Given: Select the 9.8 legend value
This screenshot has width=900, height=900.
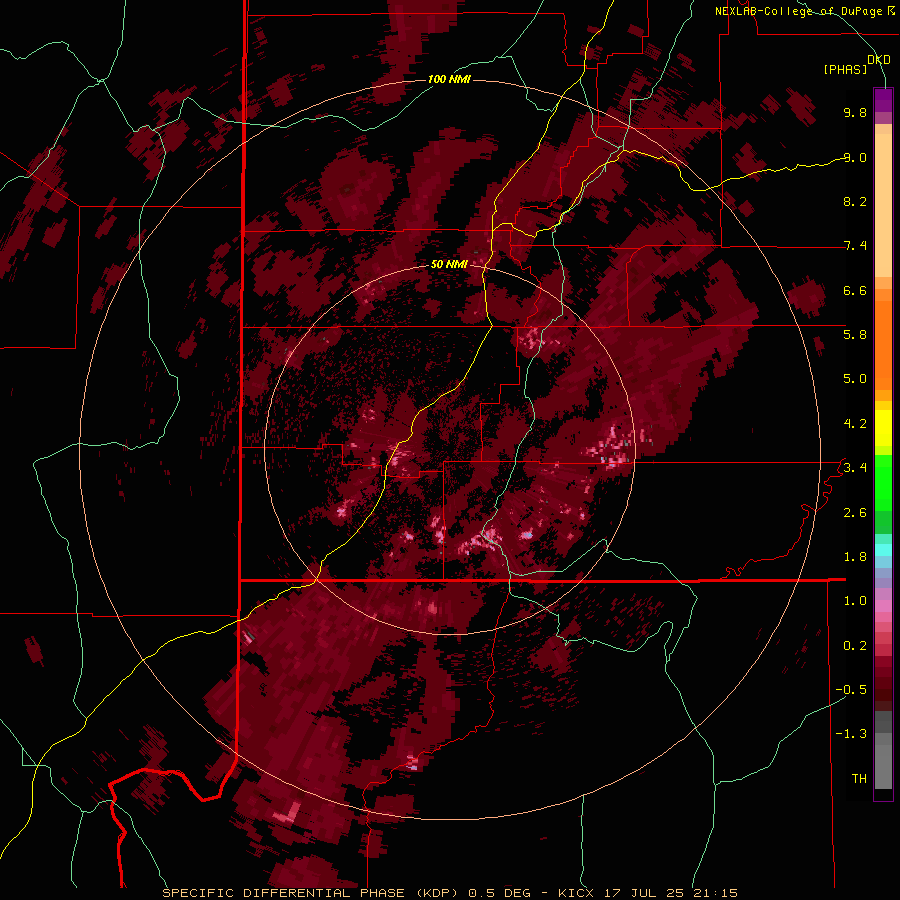Looking at the screenshot, I should (x=855, y=112).
